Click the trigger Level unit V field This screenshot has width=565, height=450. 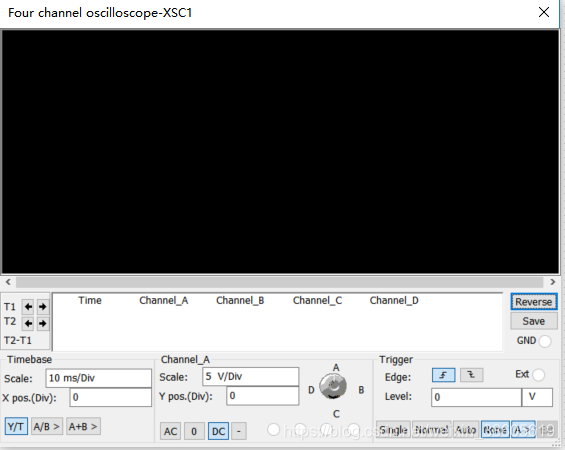537,397
